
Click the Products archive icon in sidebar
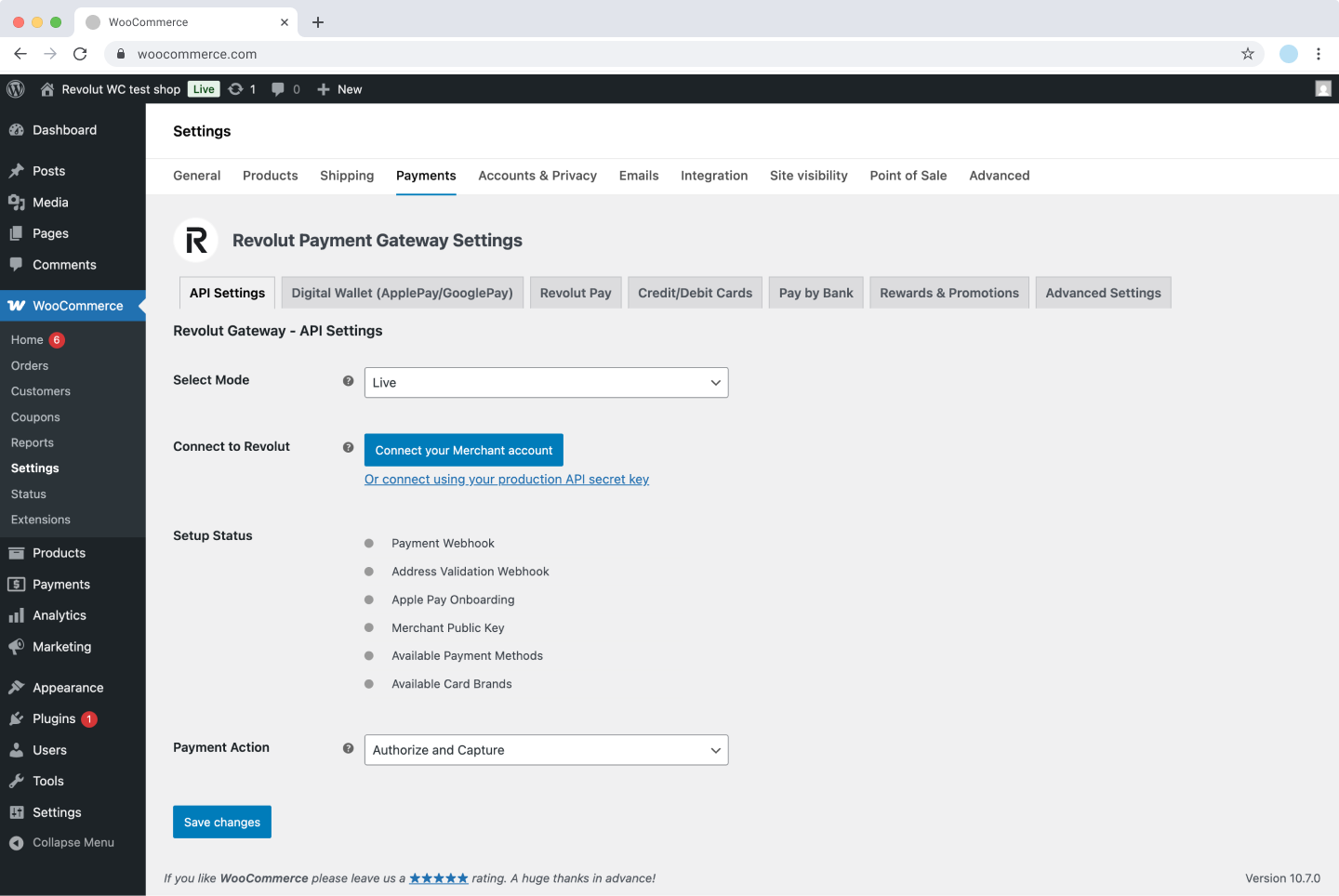pos(16,553)
